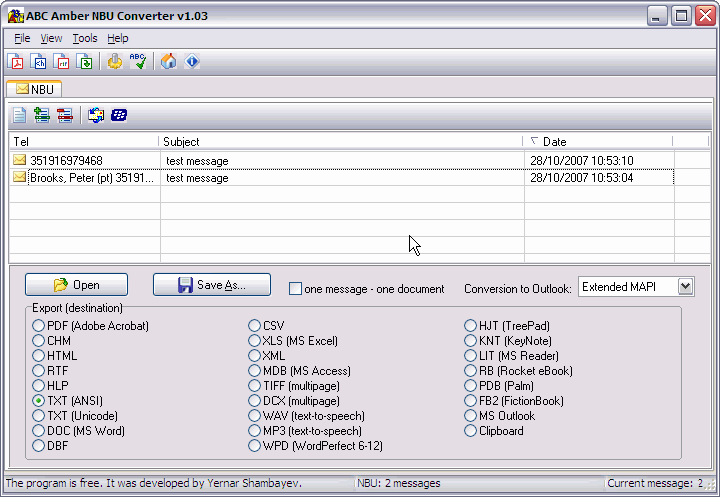Click the green select all messages icon

pos(42,115)
